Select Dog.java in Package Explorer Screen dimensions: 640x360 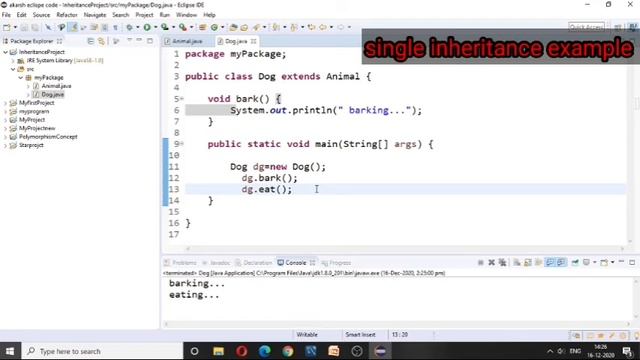(48, 94)
